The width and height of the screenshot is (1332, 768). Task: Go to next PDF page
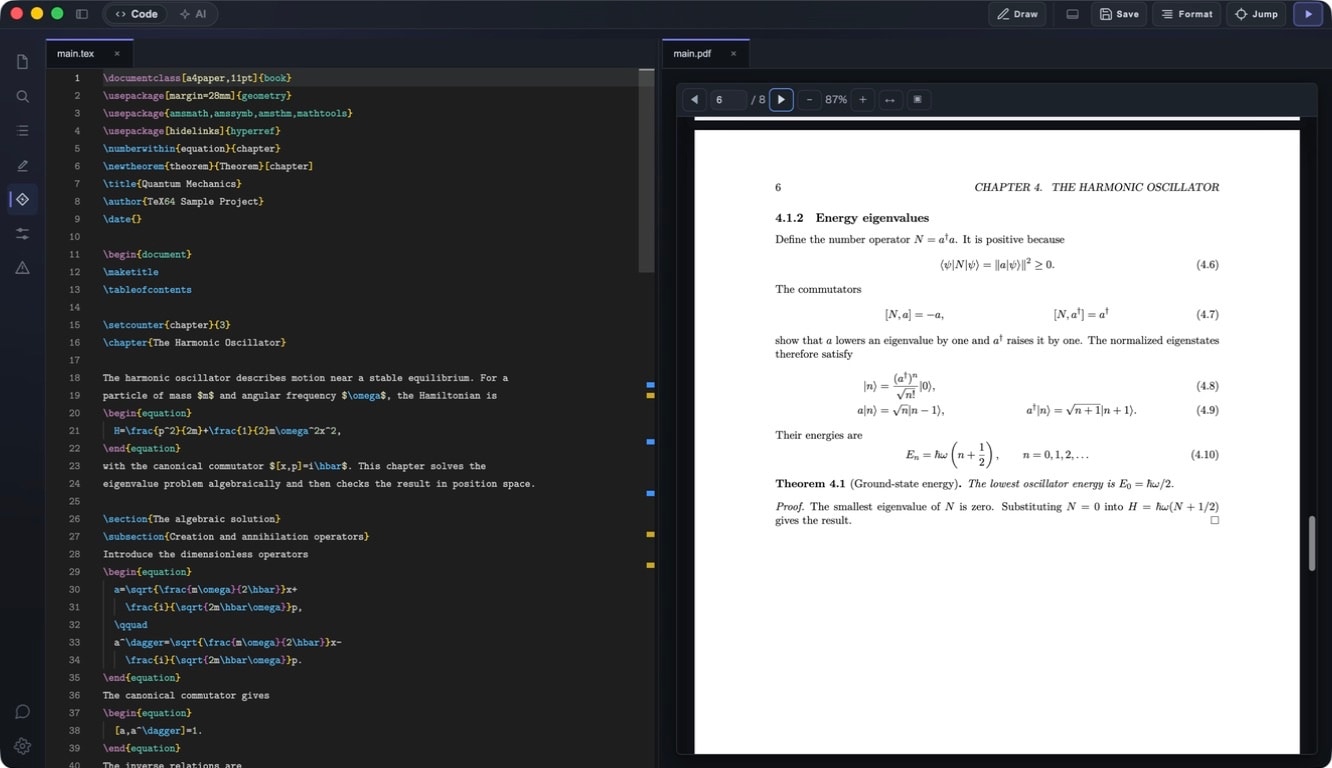(x=781, y=100)
